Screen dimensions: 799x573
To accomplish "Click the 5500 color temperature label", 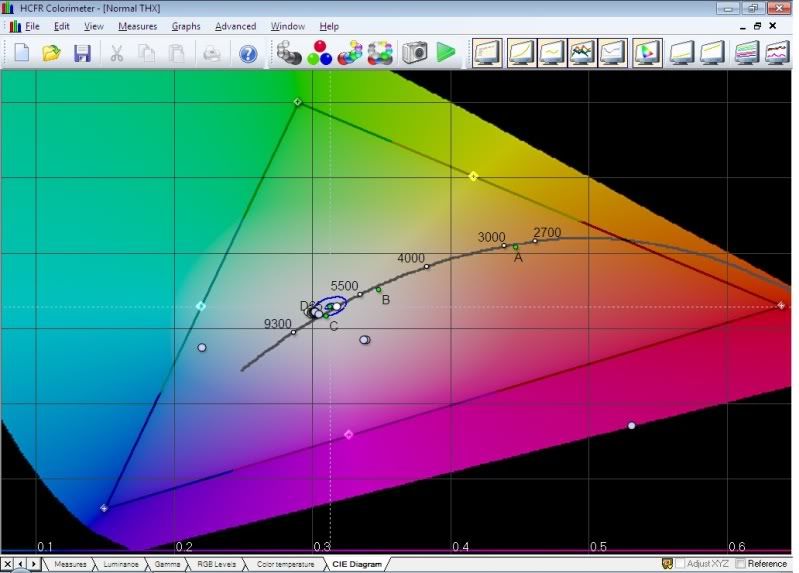I will (344, 285).
